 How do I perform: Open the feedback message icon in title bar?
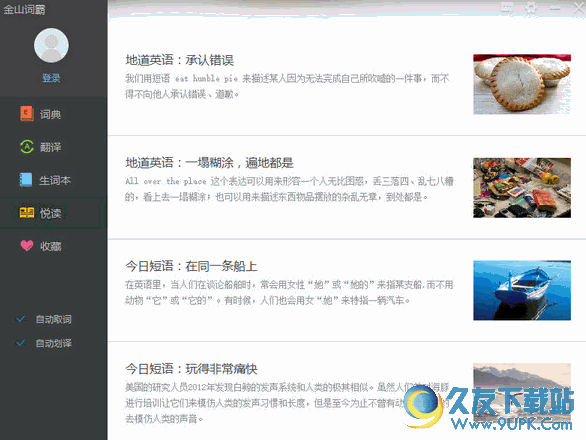(507, 7)
